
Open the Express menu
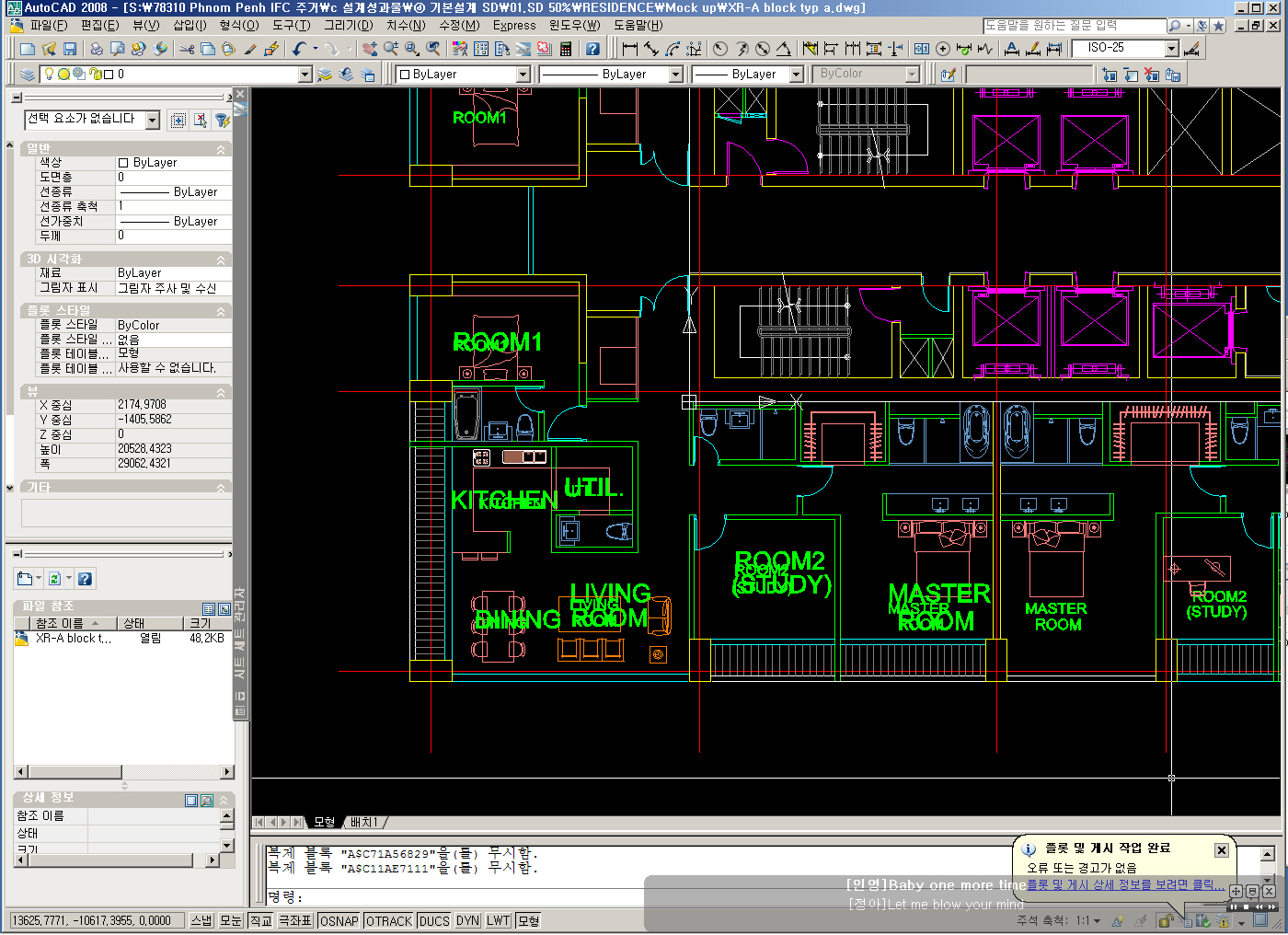513,26
